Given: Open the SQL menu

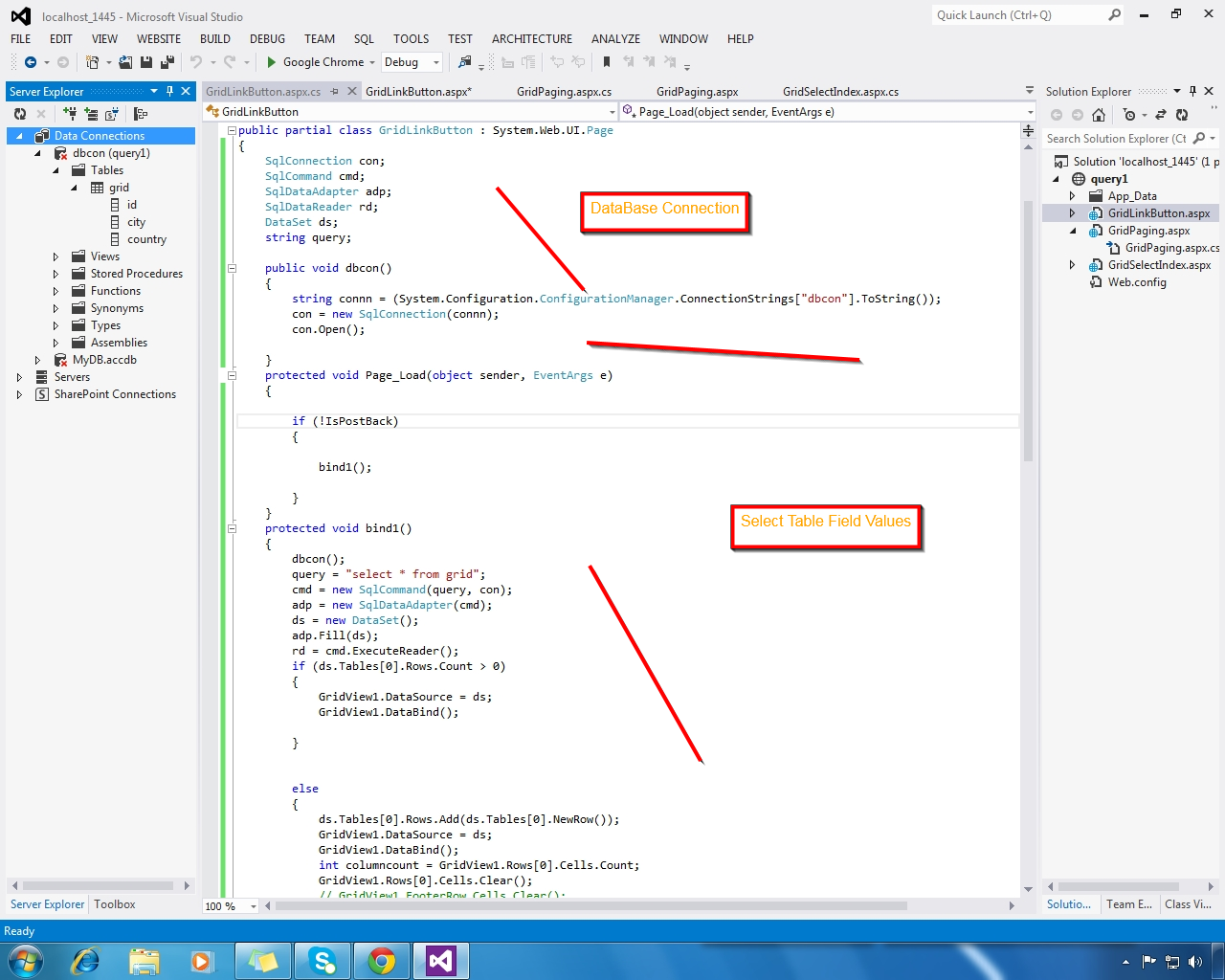Looking at the screenshot, I should [x=363, y=39].
